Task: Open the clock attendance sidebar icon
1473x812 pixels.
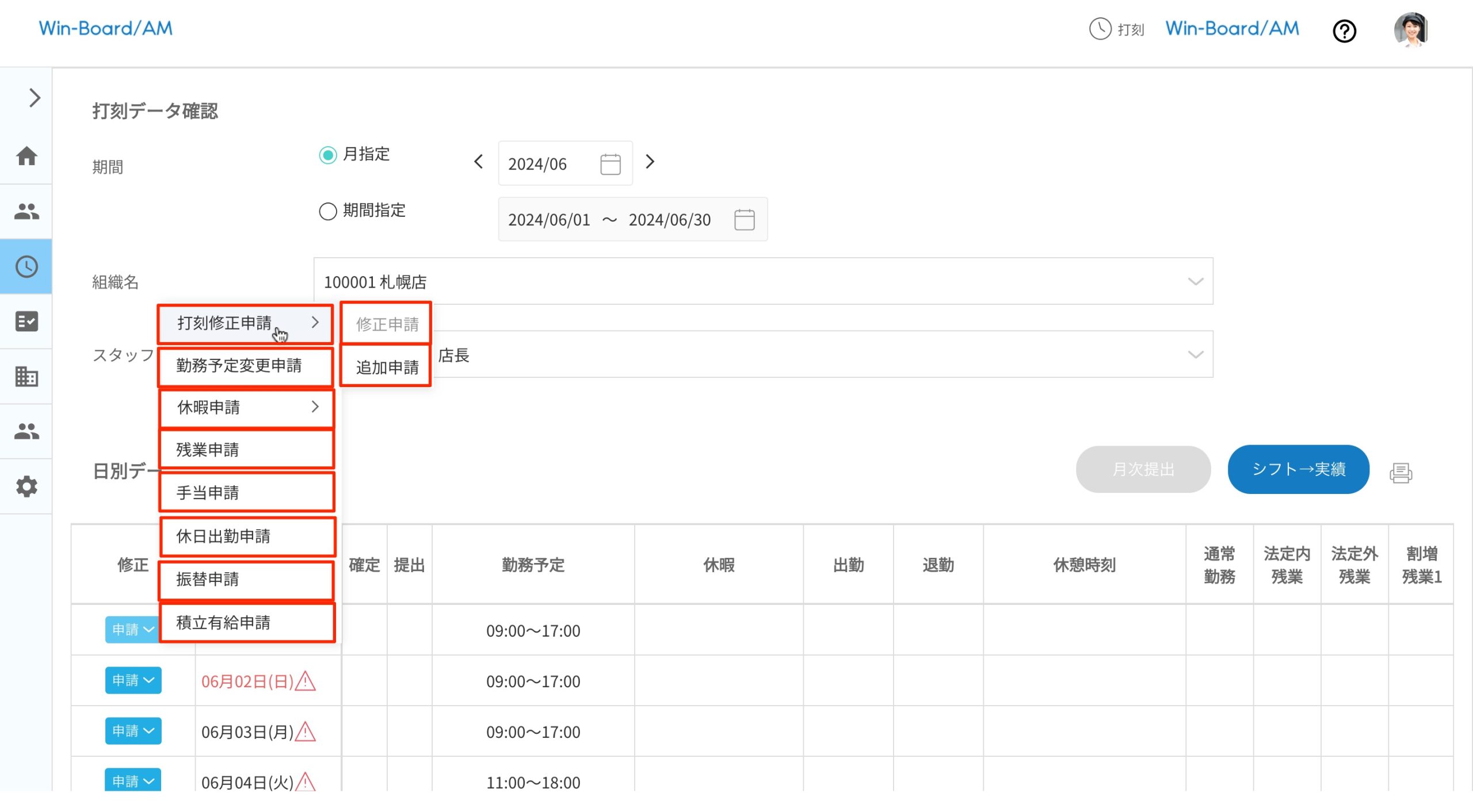Action: point(26,267)
